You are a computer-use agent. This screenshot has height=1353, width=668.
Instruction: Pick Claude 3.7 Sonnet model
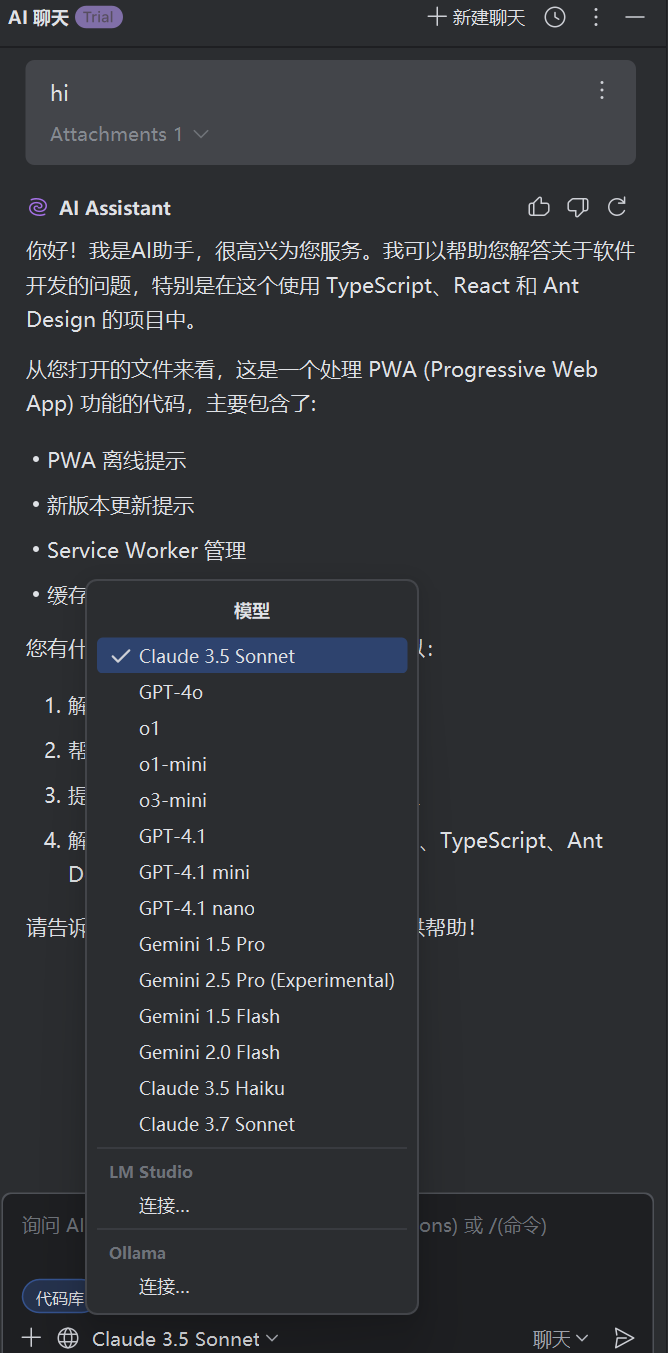tap(217, 1124)
